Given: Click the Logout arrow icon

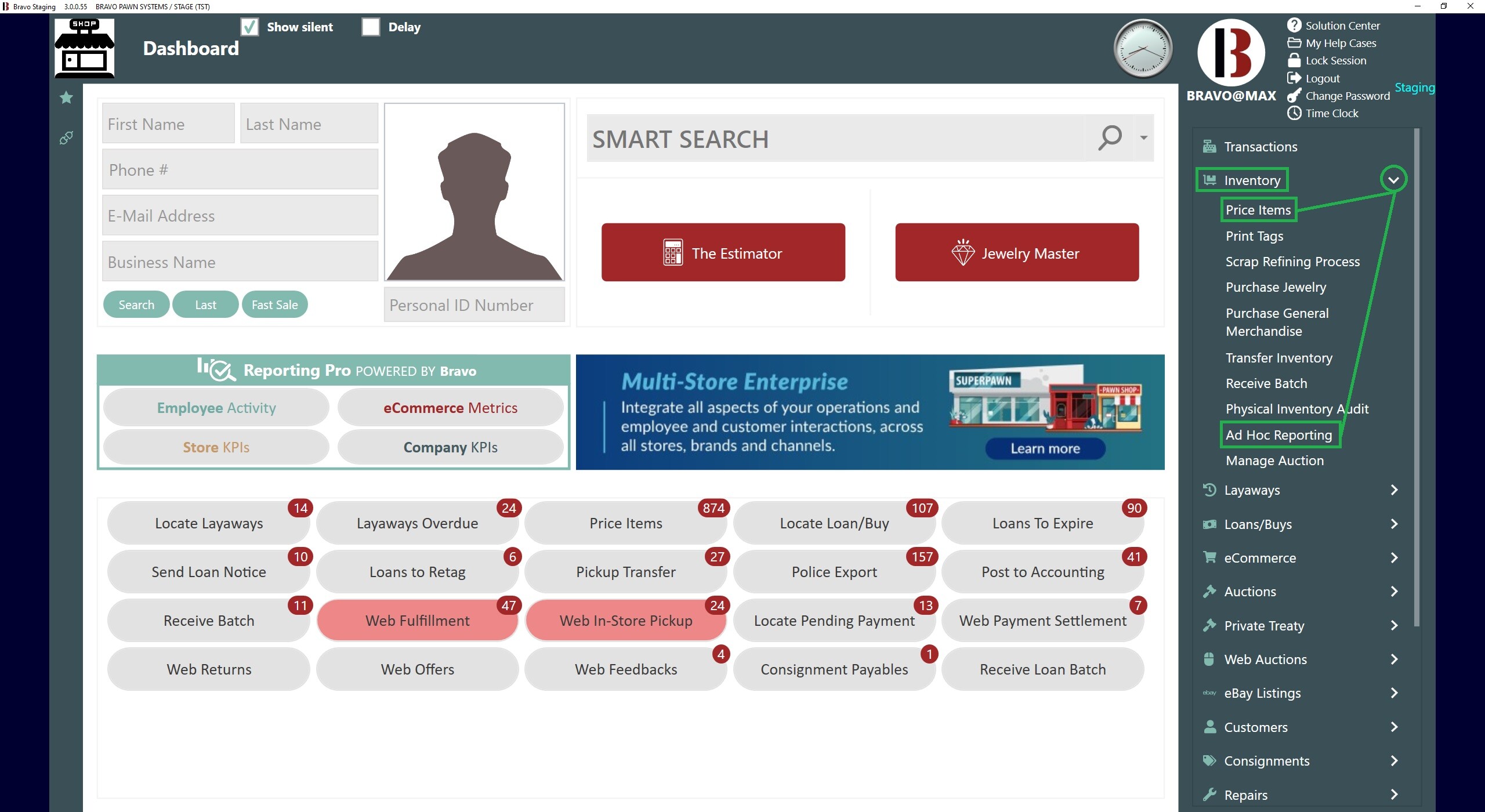Looking at the screenshot, I should [1294, 78].
